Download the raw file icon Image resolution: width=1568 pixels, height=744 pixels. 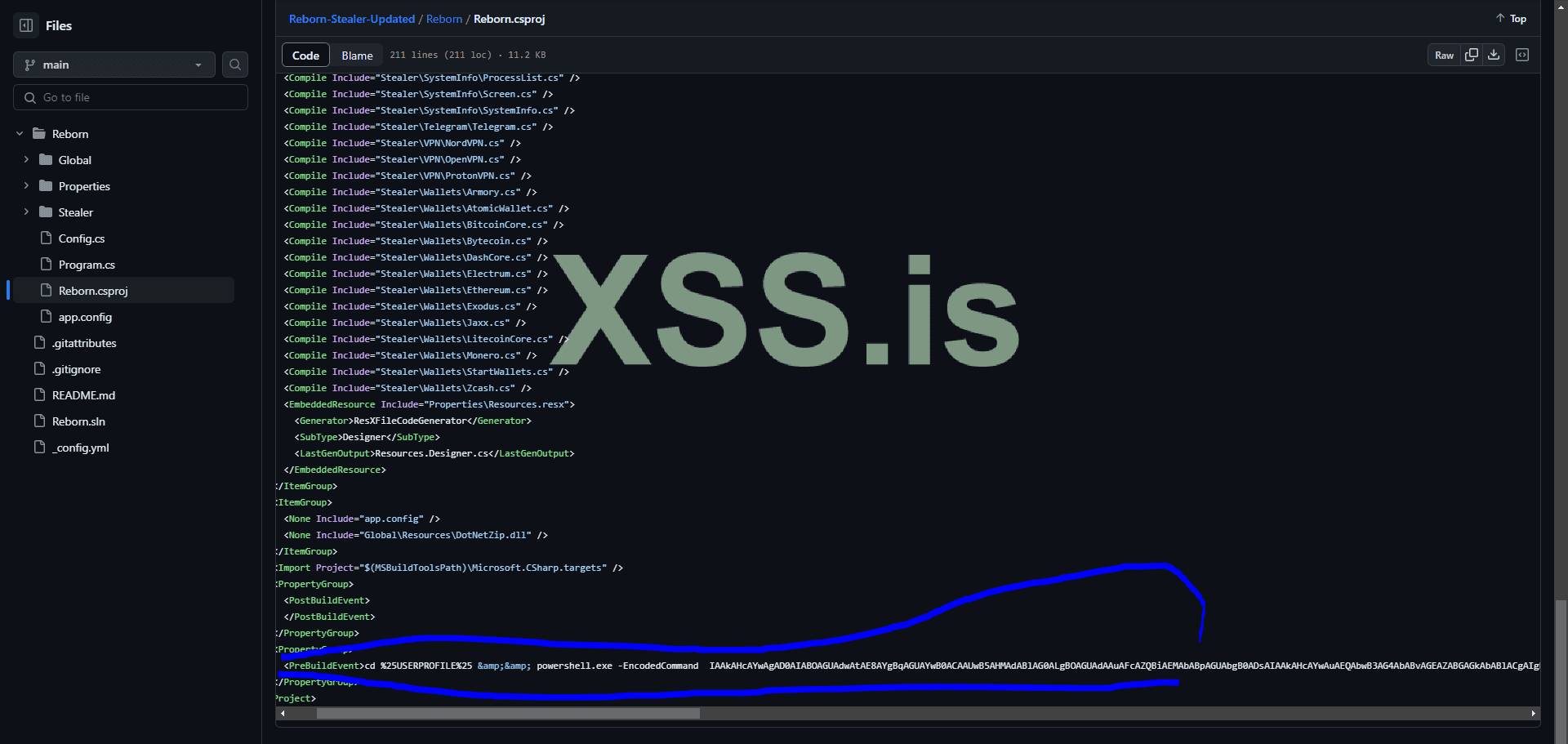pos(1494,55)
